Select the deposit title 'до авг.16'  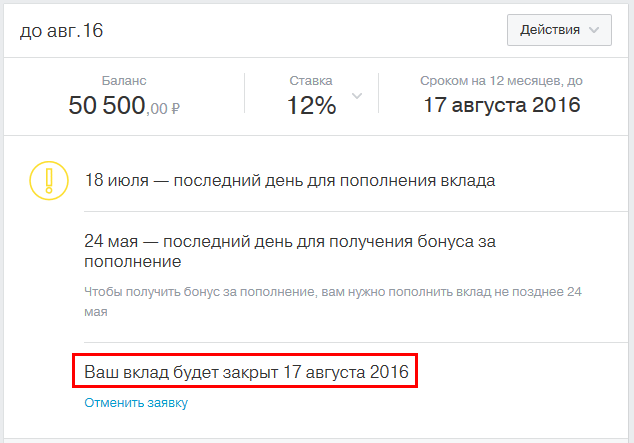tap(61, 31)
